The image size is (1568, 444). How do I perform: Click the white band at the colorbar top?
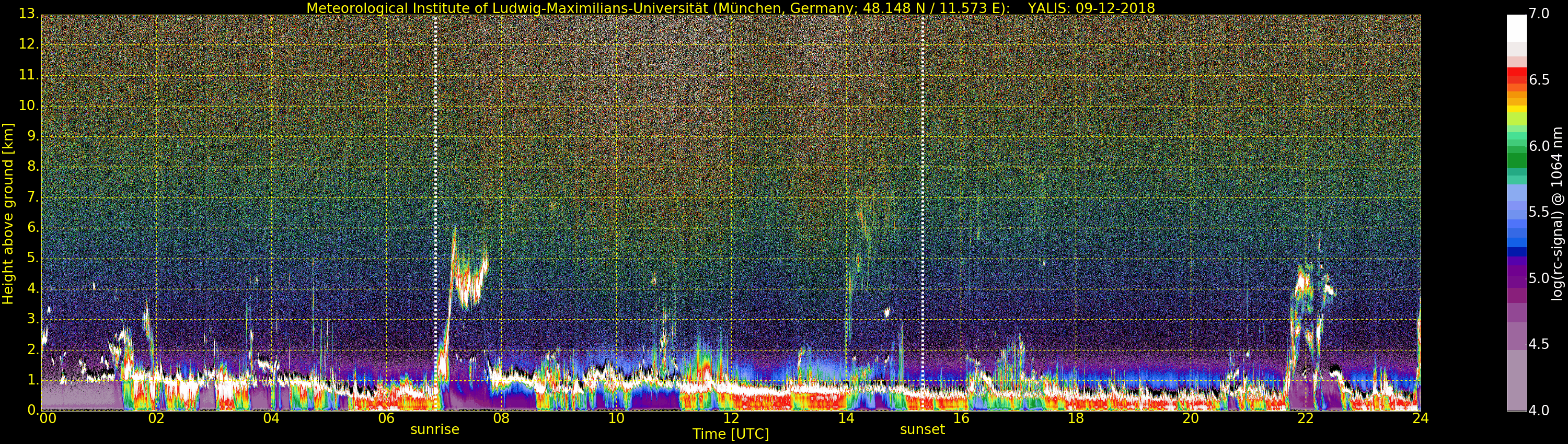point(1517,28)
